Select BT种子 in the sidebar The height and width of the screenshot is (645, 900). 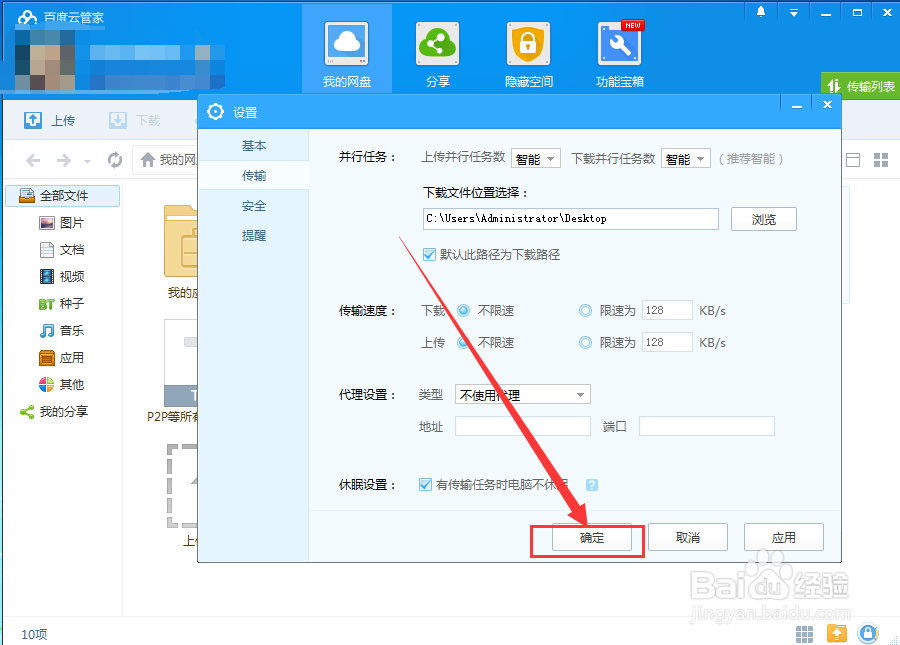pos(63,303)
